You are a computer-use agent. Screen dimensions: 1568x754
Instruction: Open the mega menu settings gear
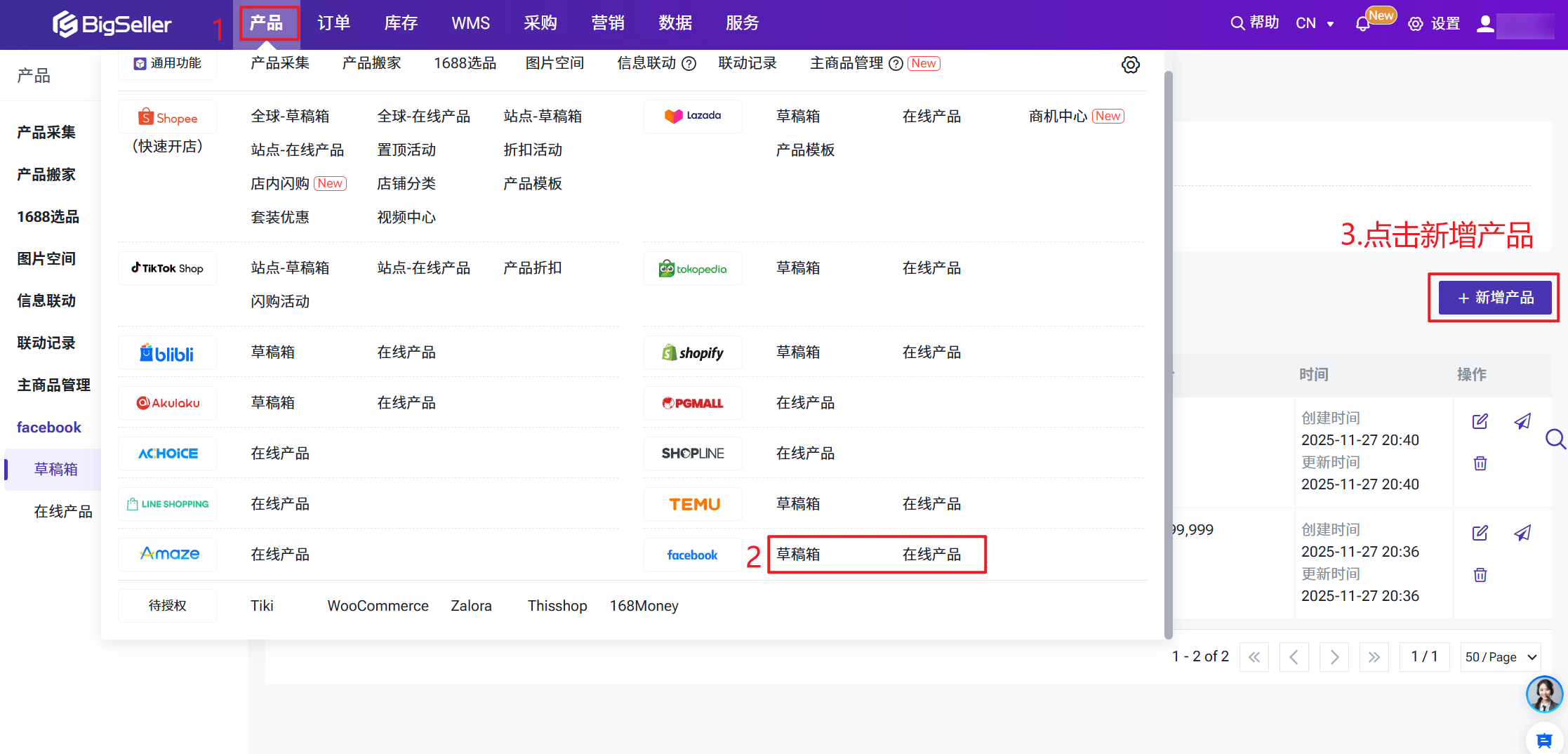[x=1130, y=65]
